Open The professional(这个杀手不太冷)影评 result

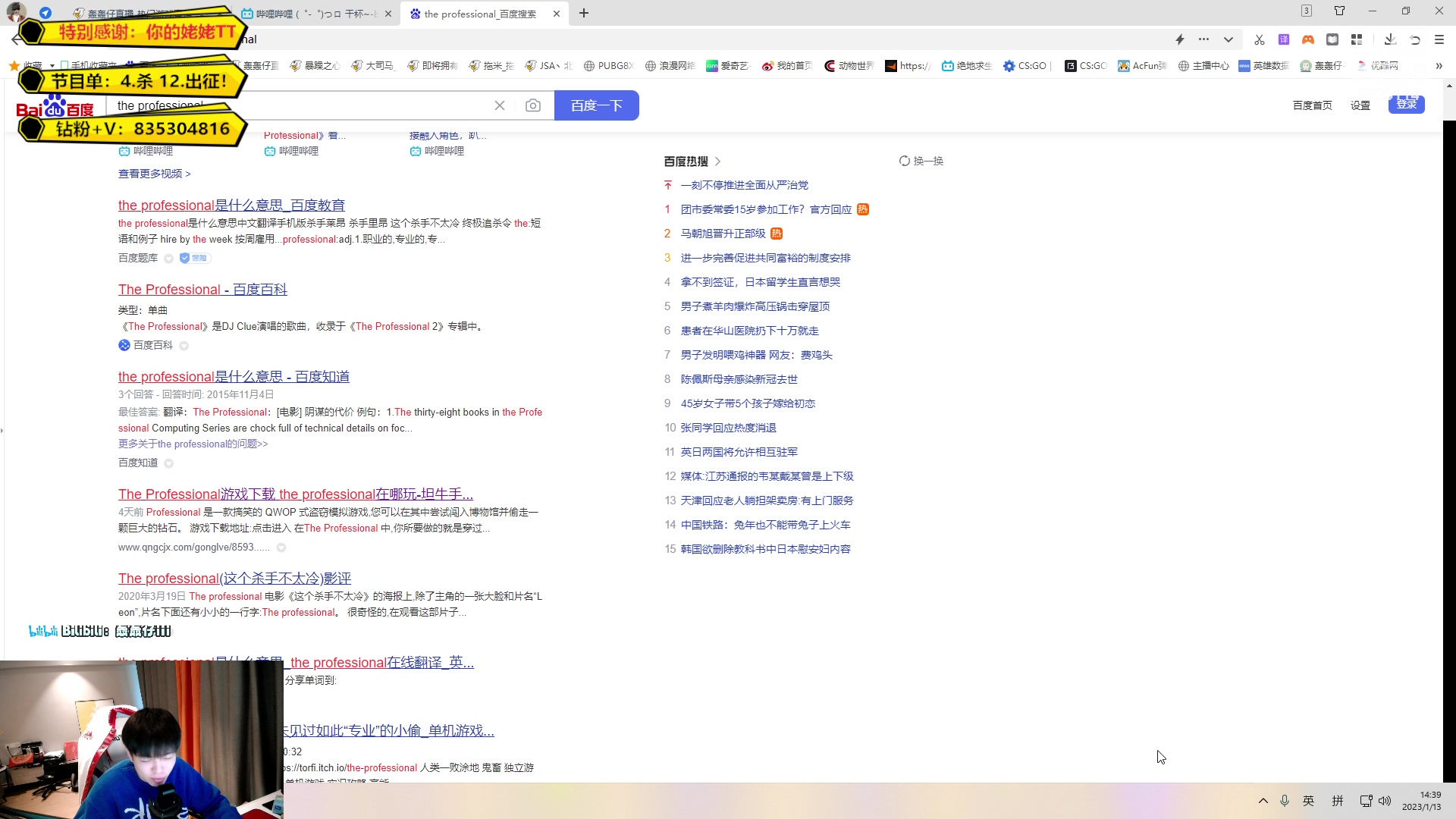[234, 579]
